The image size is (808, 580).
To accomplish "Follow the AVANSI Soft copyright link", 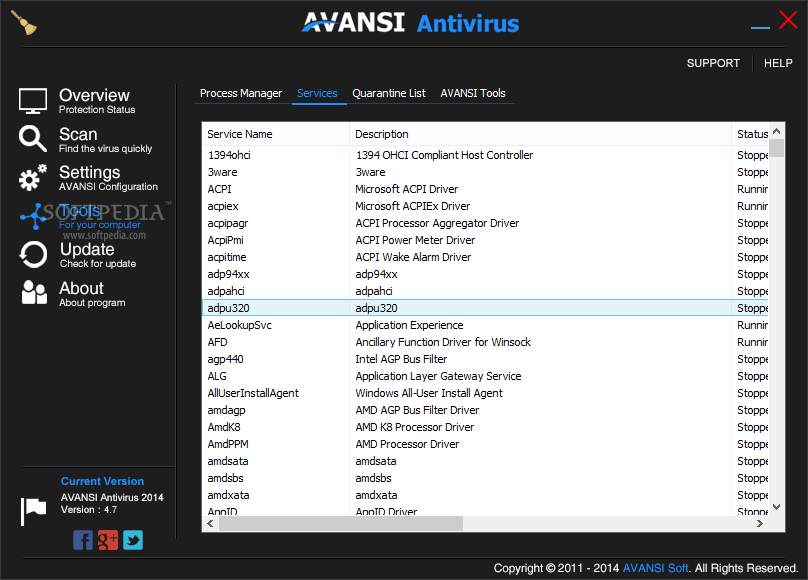I will 655,568.
